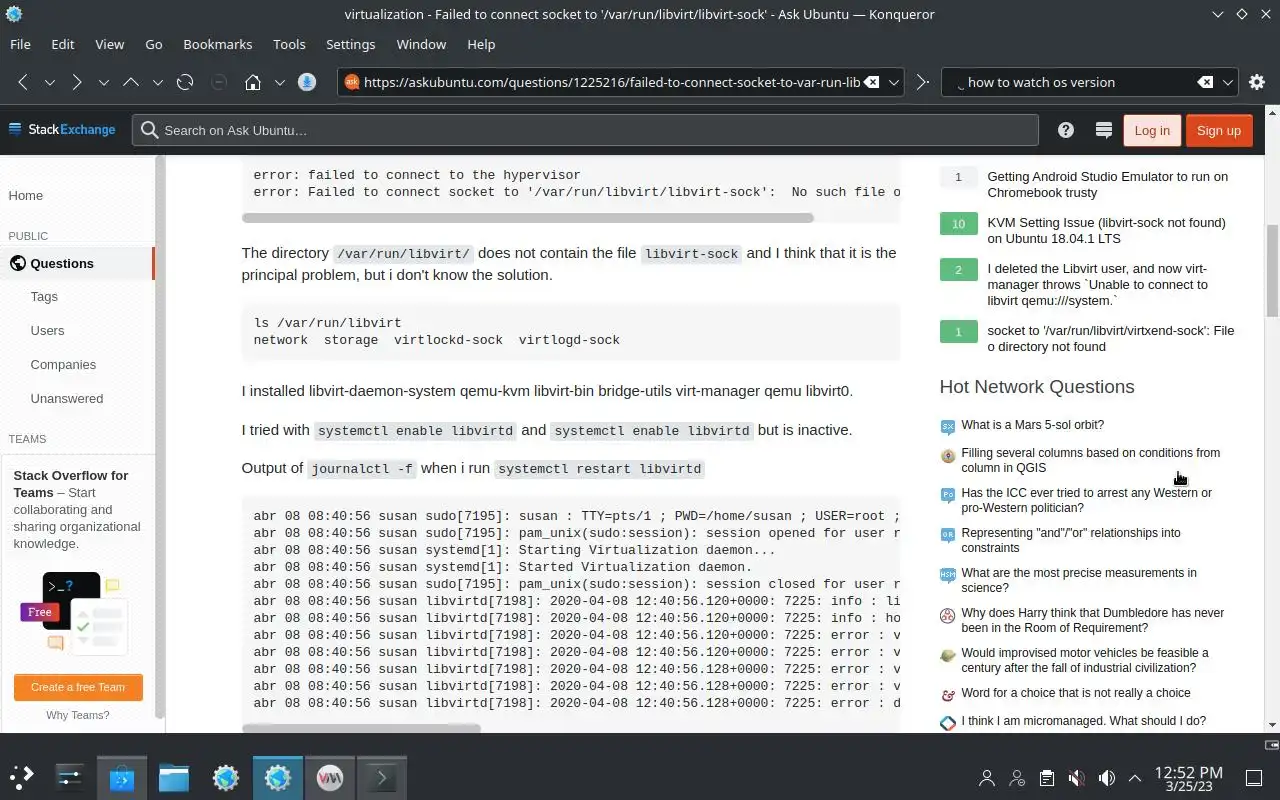Click the page vertical scrollbar

pyautogui.click(x=1272, y=270)
